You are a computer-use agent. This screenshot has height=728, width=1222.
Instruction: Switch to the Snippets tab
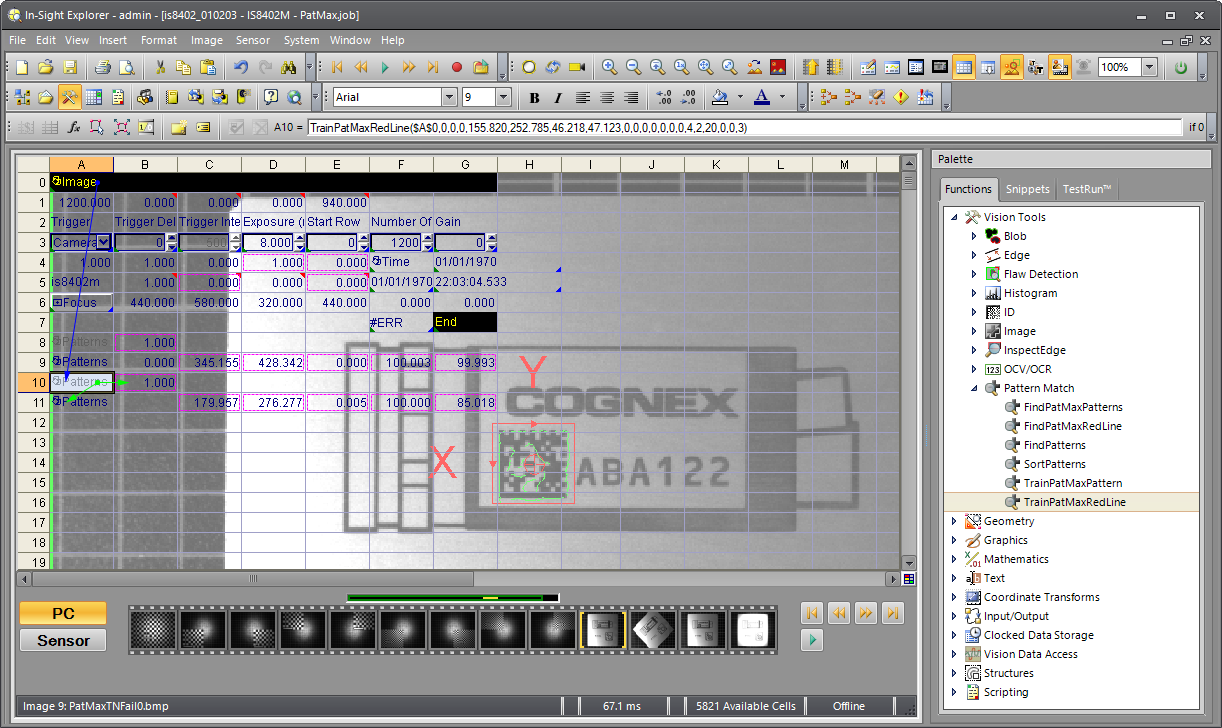(1027, 189)
